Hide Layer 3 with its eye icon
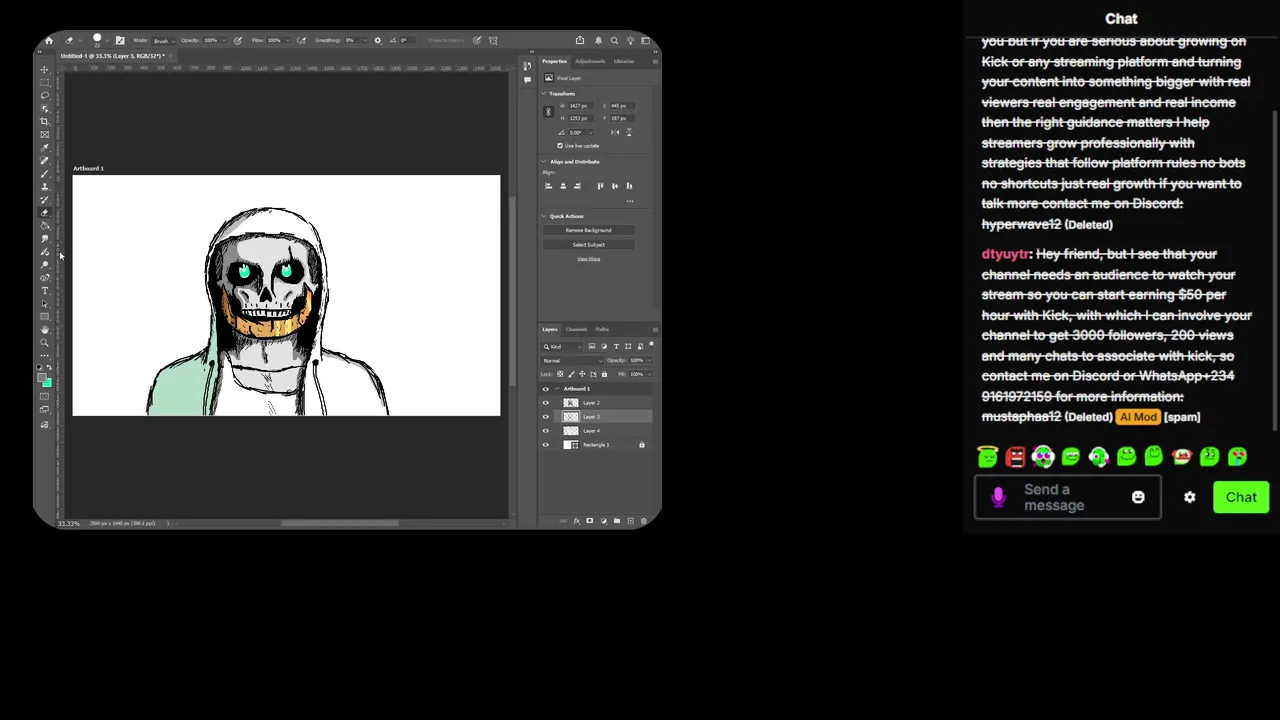Viewport: 1280px width, 720px height. click(x=546, y=417)
